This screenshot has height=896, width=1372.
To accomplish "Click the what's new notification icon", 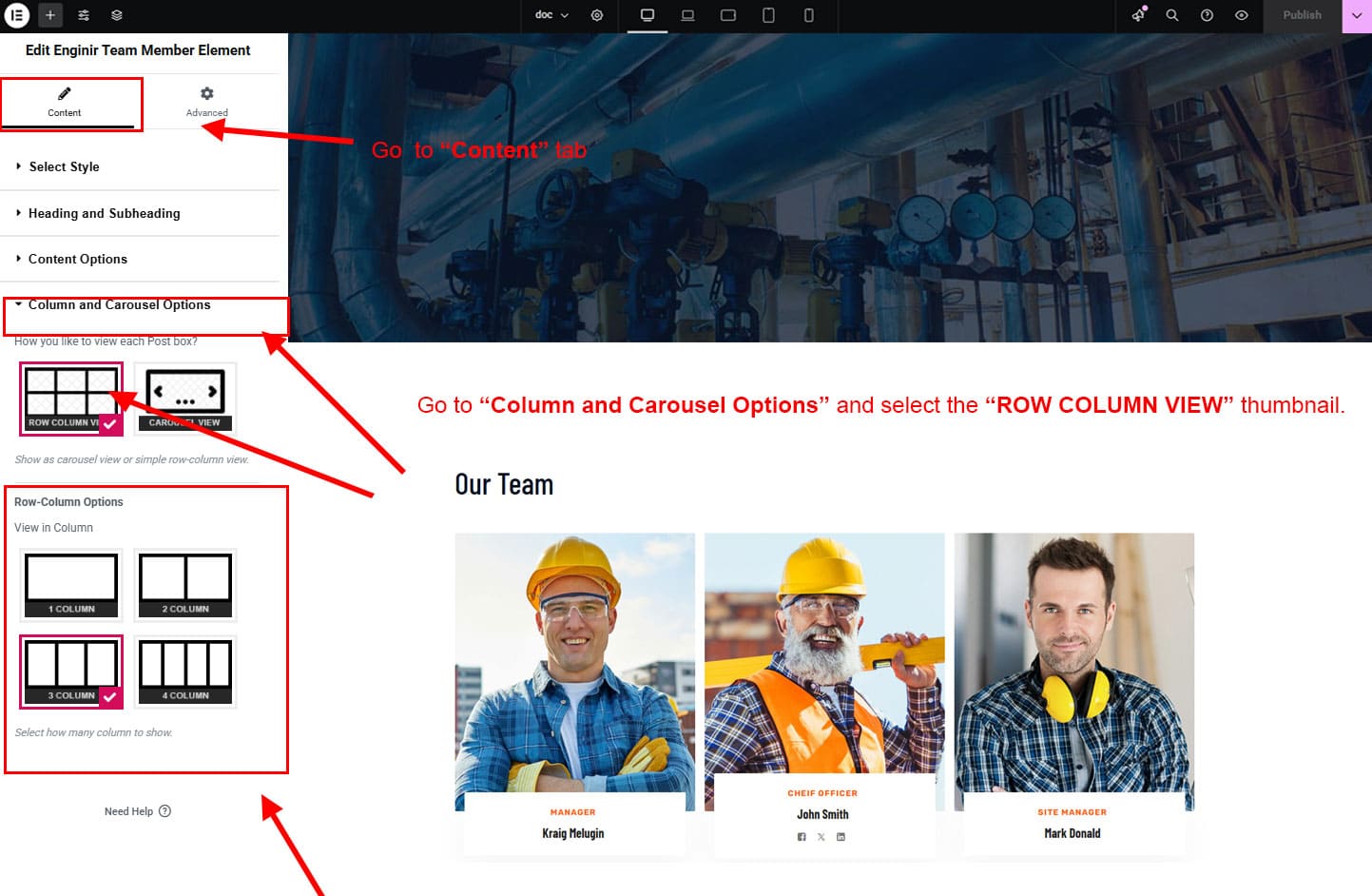I will point(1138,15).
